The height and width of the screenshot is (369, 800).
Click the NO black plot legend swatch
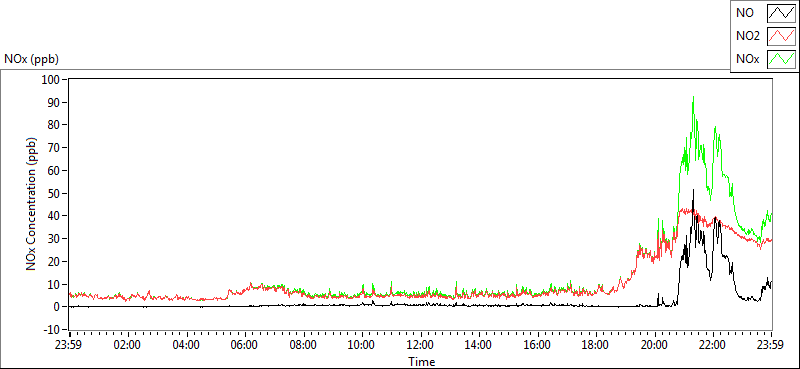(782, 13)
